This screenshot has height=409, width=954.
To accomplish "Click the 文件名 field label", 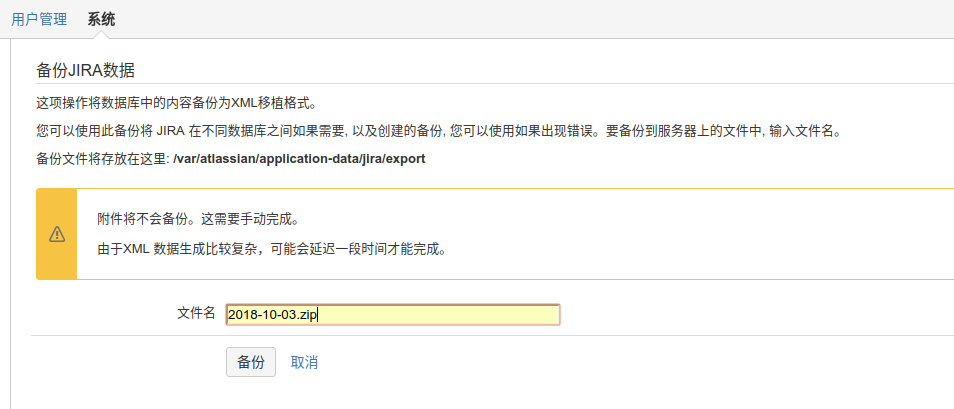I will (196, 314).
